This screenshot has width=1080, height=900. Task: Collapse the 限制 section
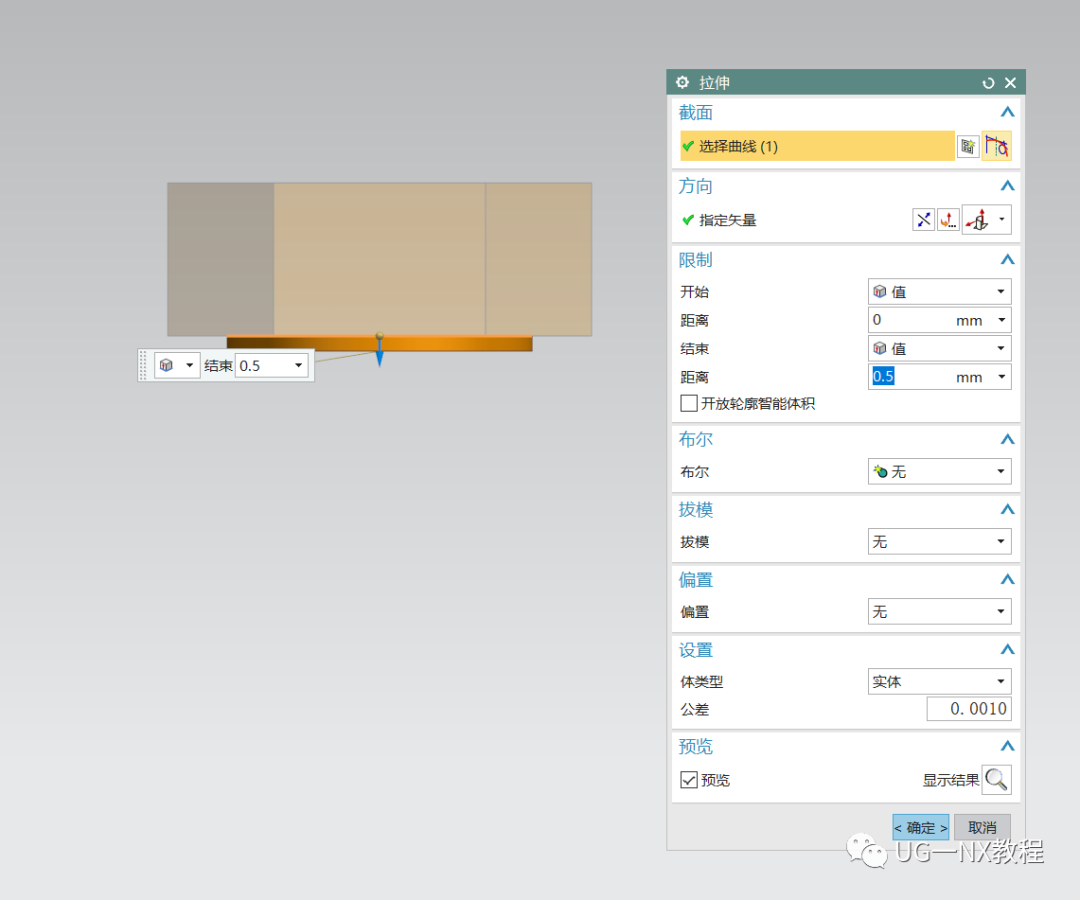click(x=1007, y=260)
